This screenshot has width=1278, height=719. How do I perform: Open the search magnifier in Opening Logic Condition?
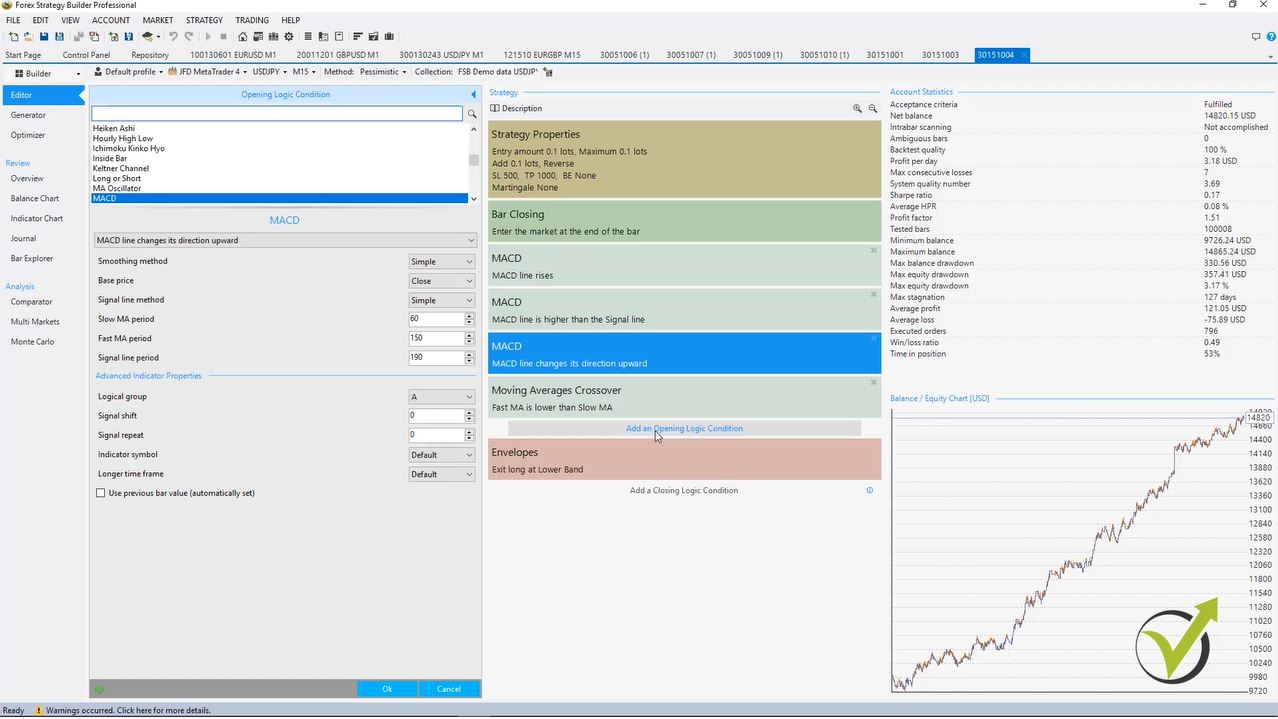(x=471, y=114)
